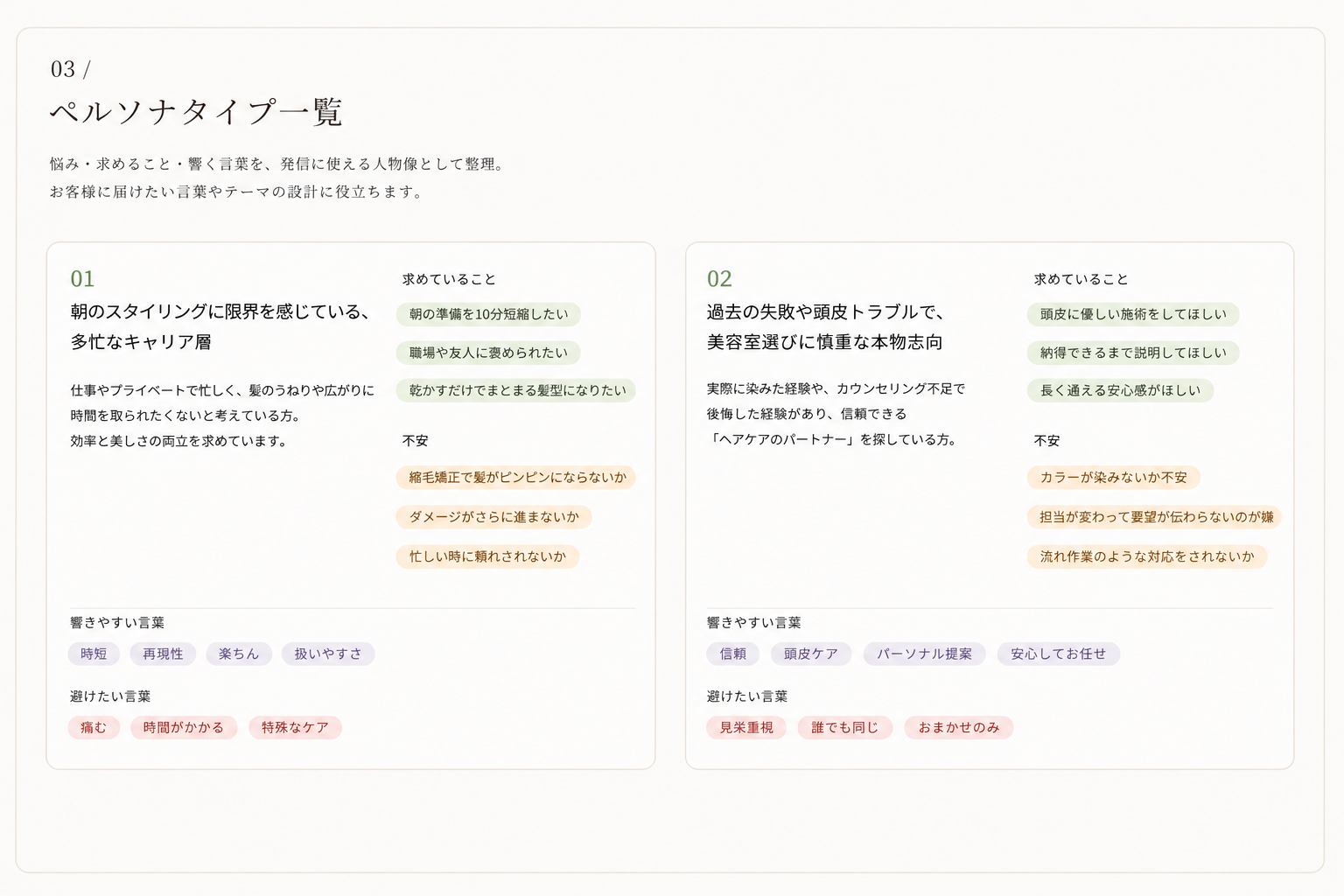Click the green '02' persona number
Viewport: 1344px width, 896px height.
coord(719,279)
